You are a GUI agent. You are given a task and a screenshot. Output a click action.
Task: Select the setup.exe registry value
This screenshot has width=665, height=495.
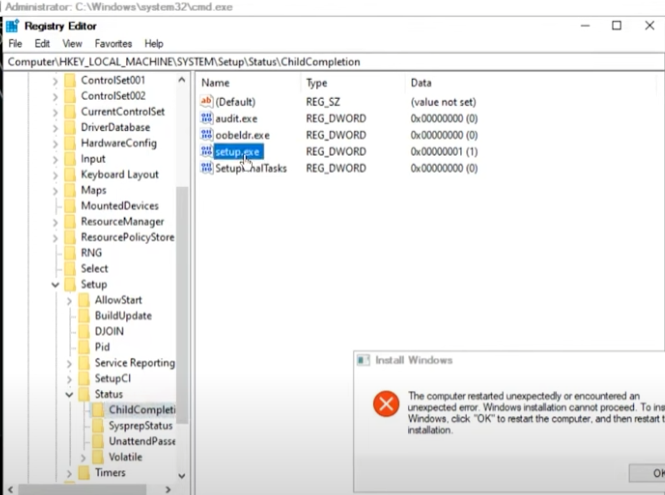coord(236,151)
